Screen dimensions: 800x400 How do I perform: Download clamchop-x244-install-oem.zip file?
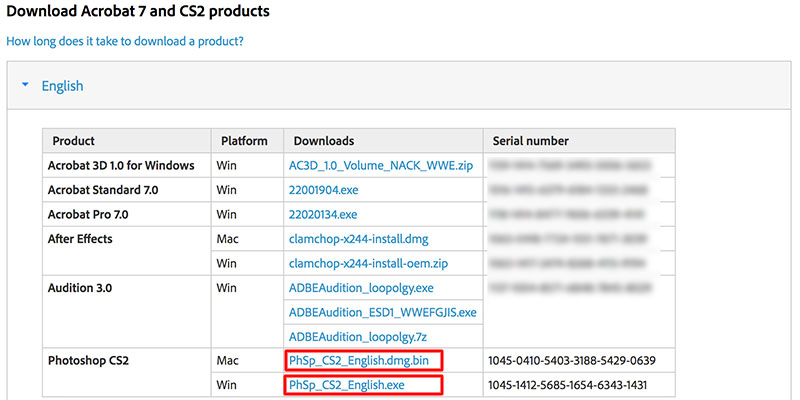(368, 263)
